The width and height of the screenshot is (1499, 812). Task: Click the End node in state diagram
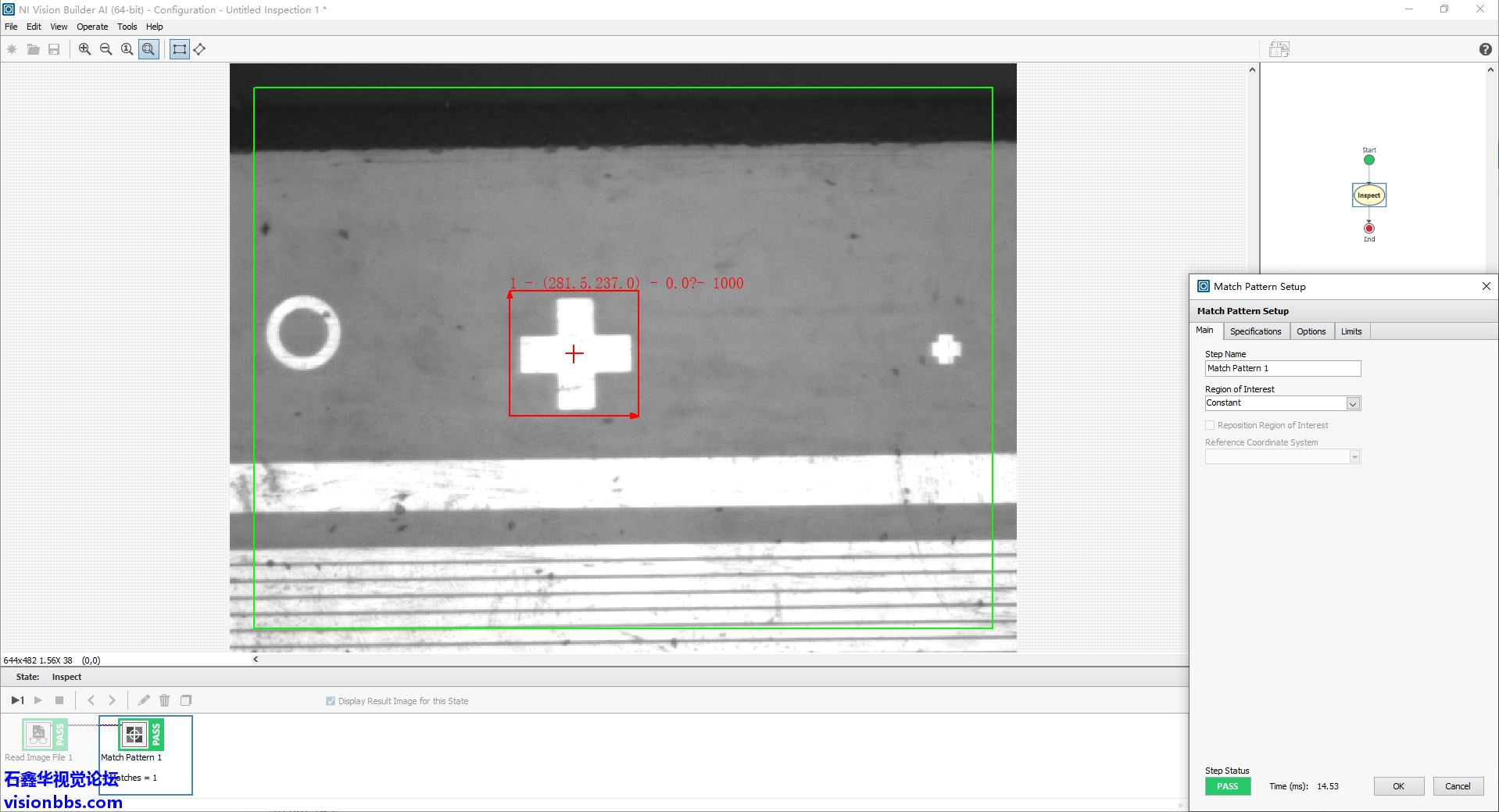(x=1369, y=229)
